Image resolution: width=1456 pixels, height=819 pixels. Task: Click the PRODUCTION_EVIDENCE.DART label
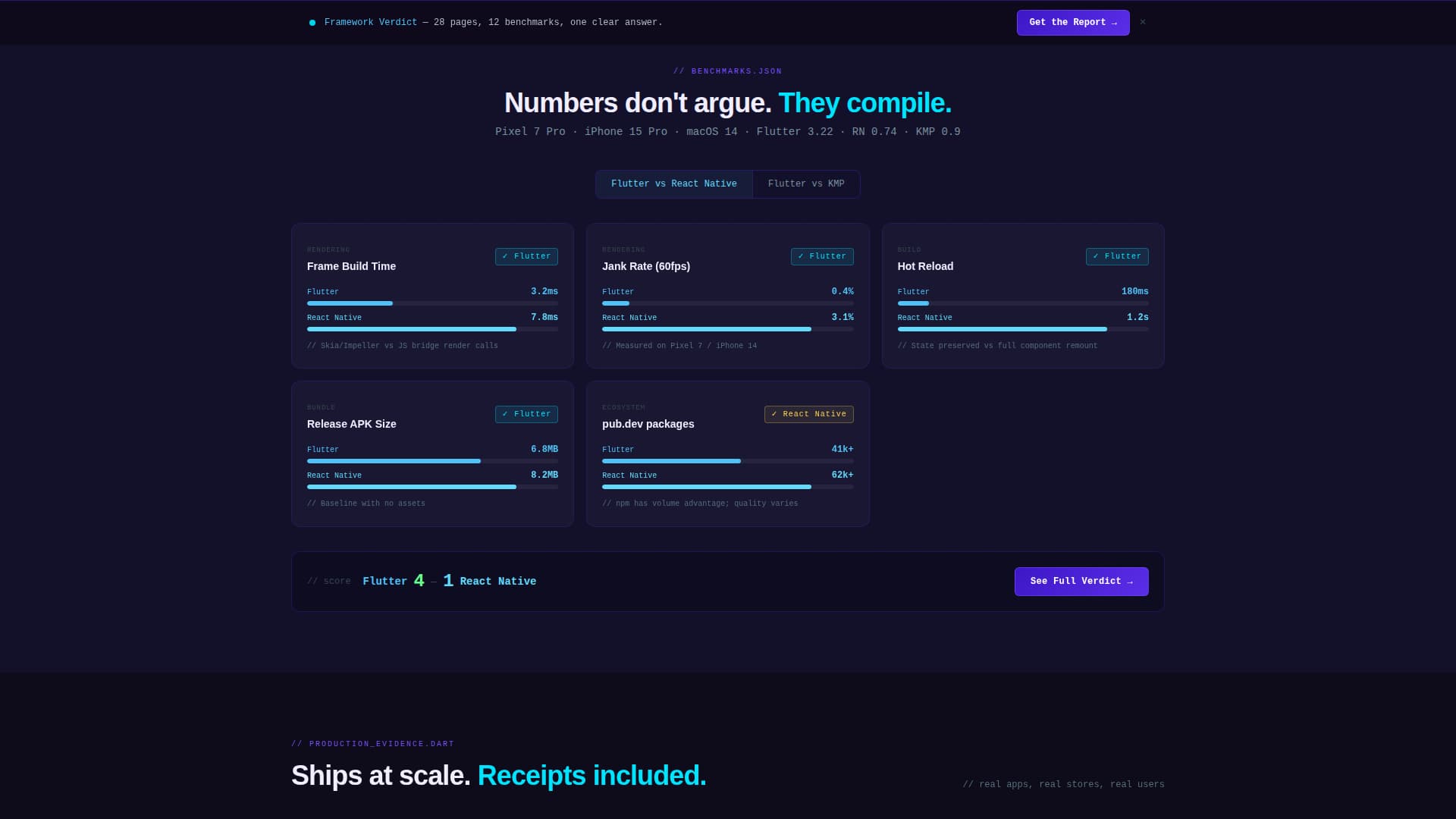point(373,744)
